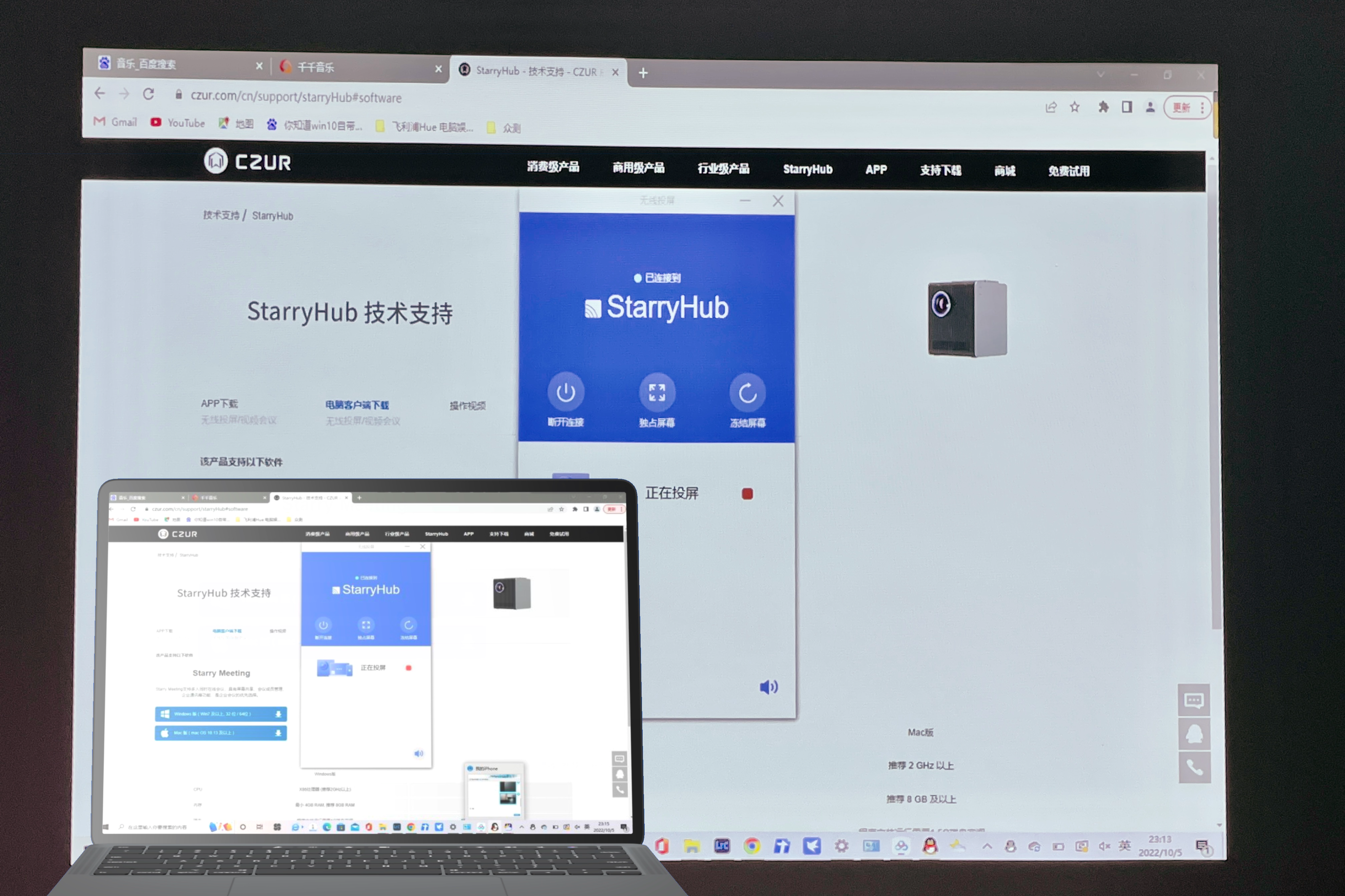Viewport: 1345px width, 896px height.
Task: Click the CZUR logo on the projection
Action: tap(248, 161)
